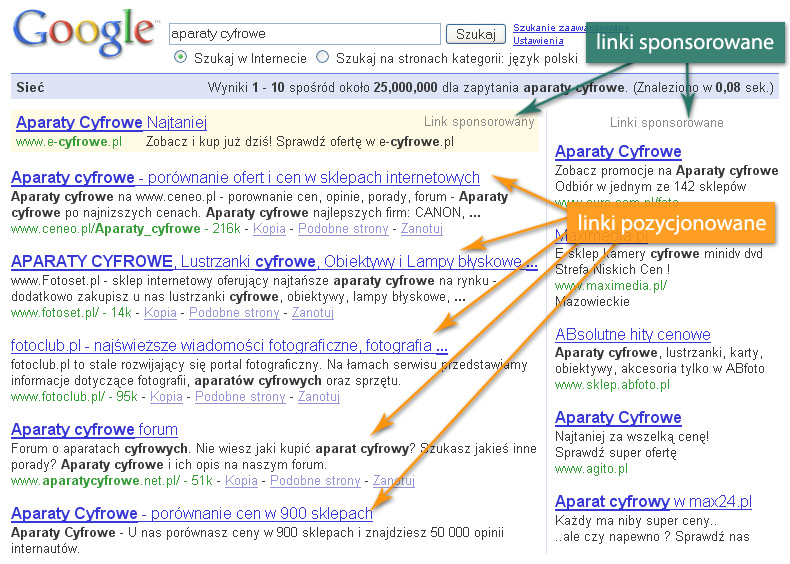Click Kopia link for fotoclub.pl result
The height and width of the screenshot is (564, 790).
tap(166, 397)
